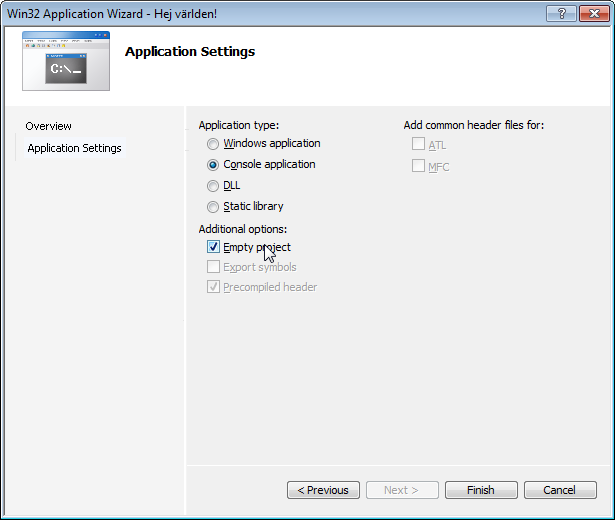Enable the MFC header files checkbox
This screenshot has width=615, height=520.
(x=418, y=165)
